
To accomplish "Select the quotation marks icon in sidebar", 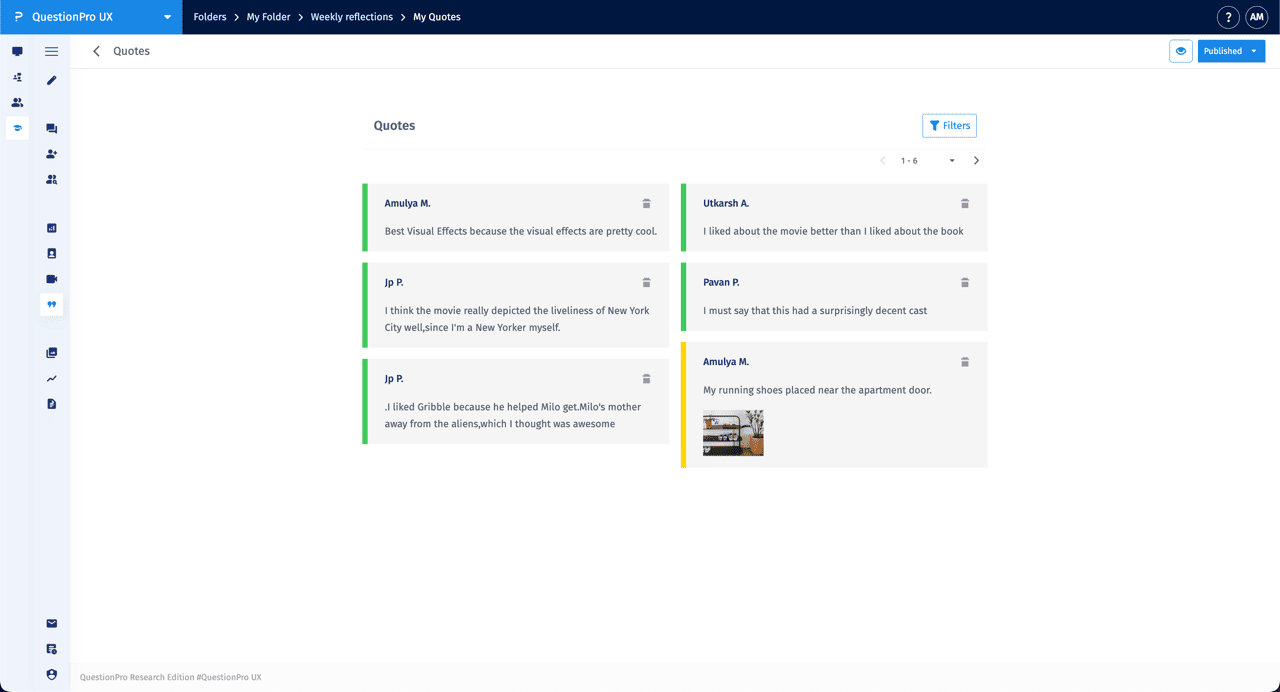I will pos(52,304).
